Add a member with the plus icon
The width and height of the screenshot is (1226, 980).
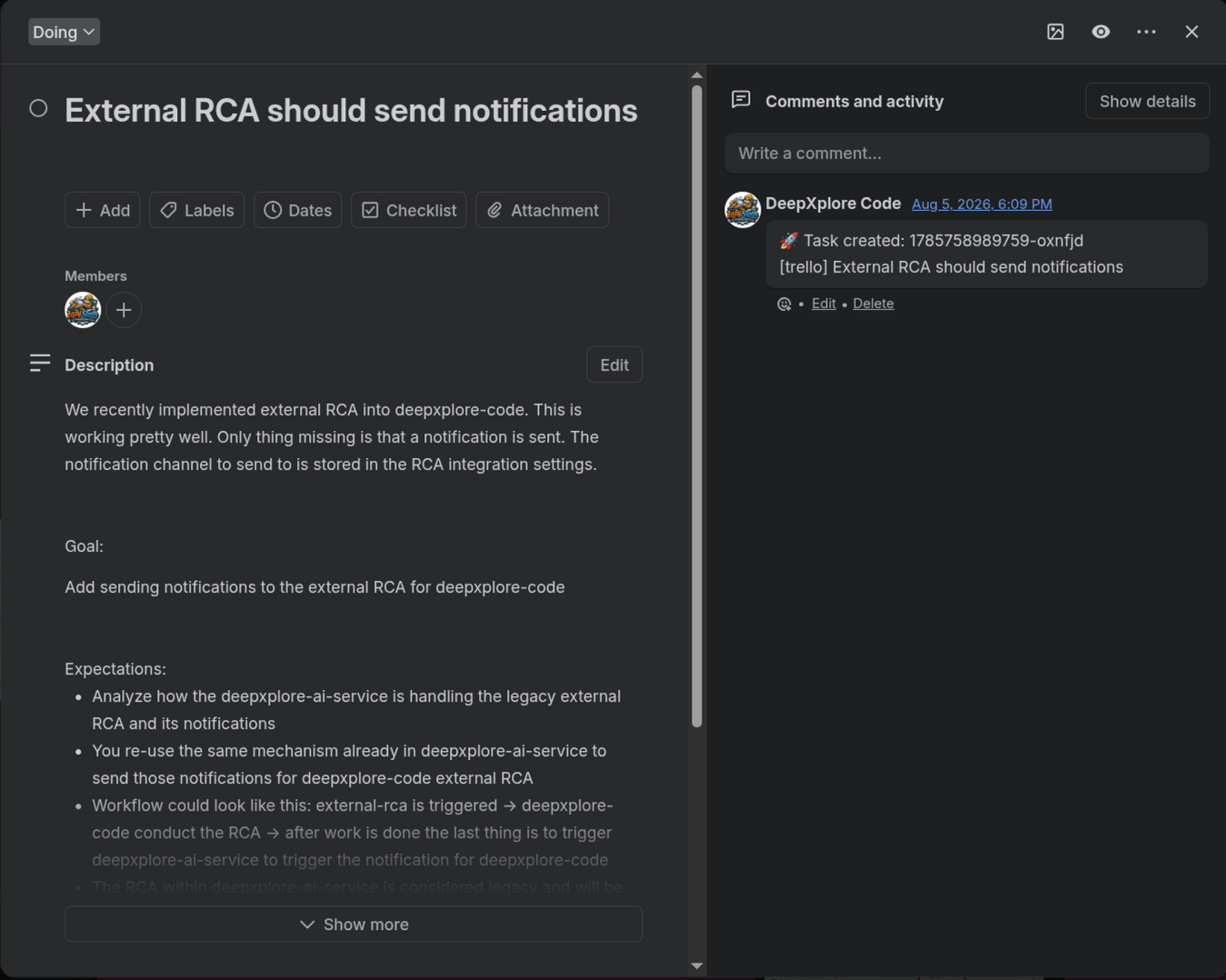point(124,310)
